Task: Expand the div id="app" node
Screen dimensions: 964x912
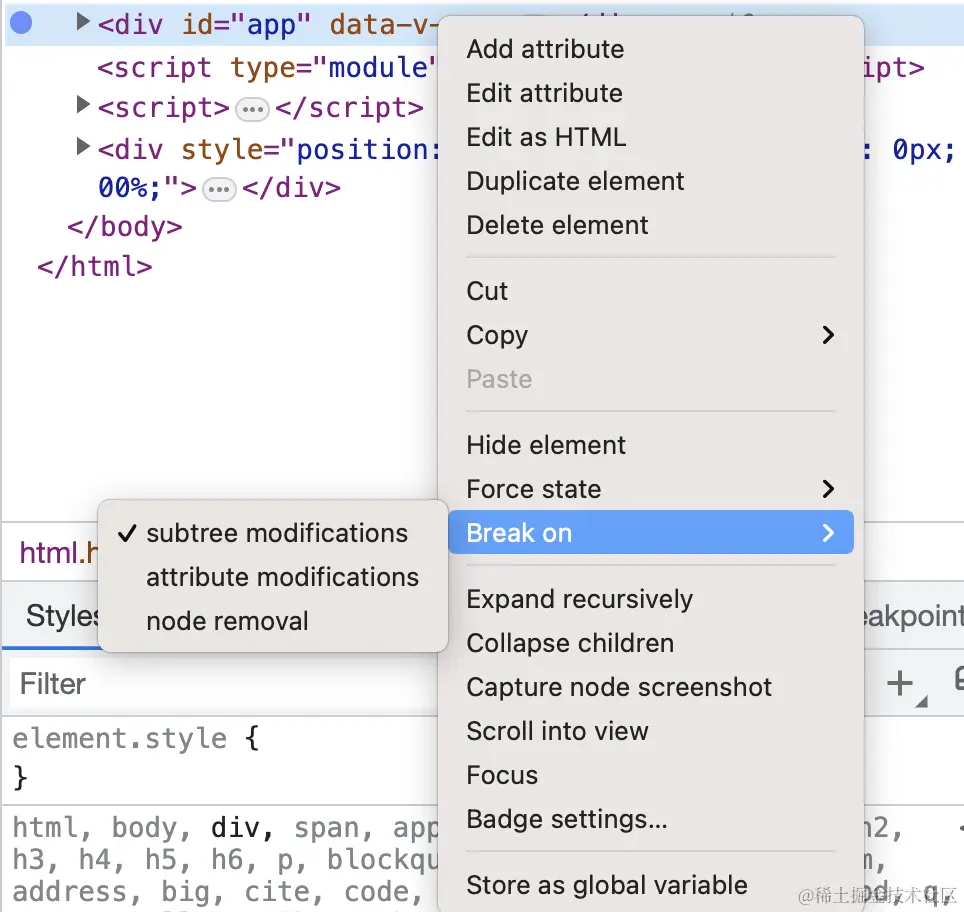Action: click(x=83, y=22)
